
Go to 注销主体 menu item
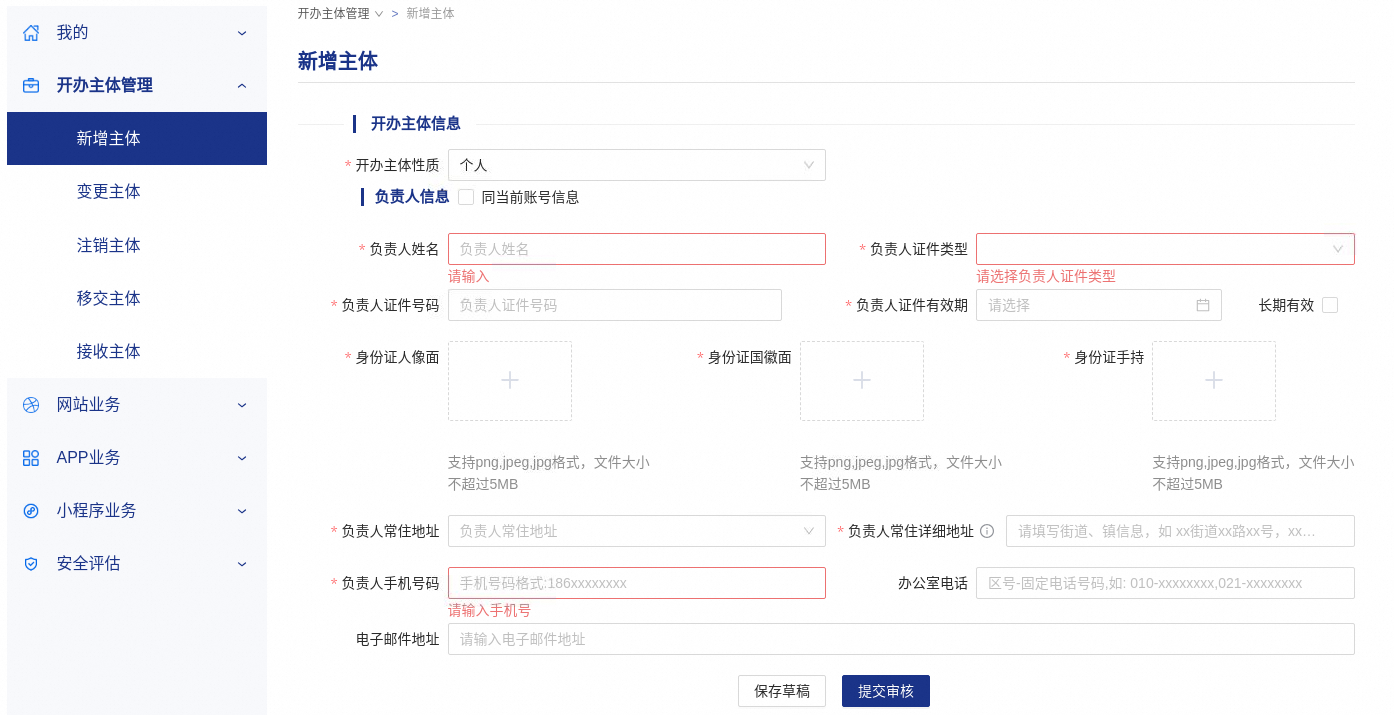pos(109,245)
